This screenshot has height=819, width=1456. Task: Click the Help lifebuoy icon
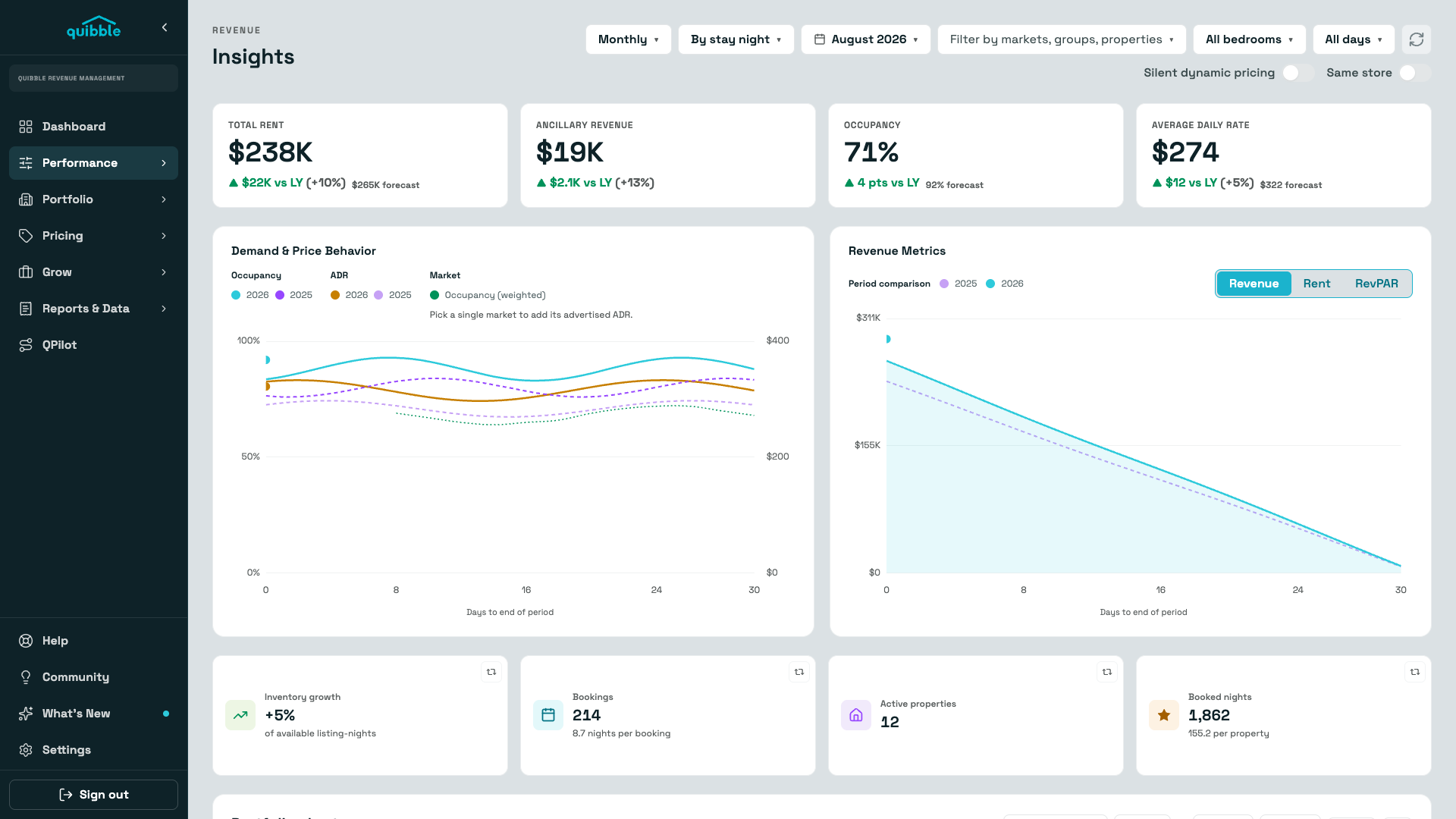(x=26, y=641)
